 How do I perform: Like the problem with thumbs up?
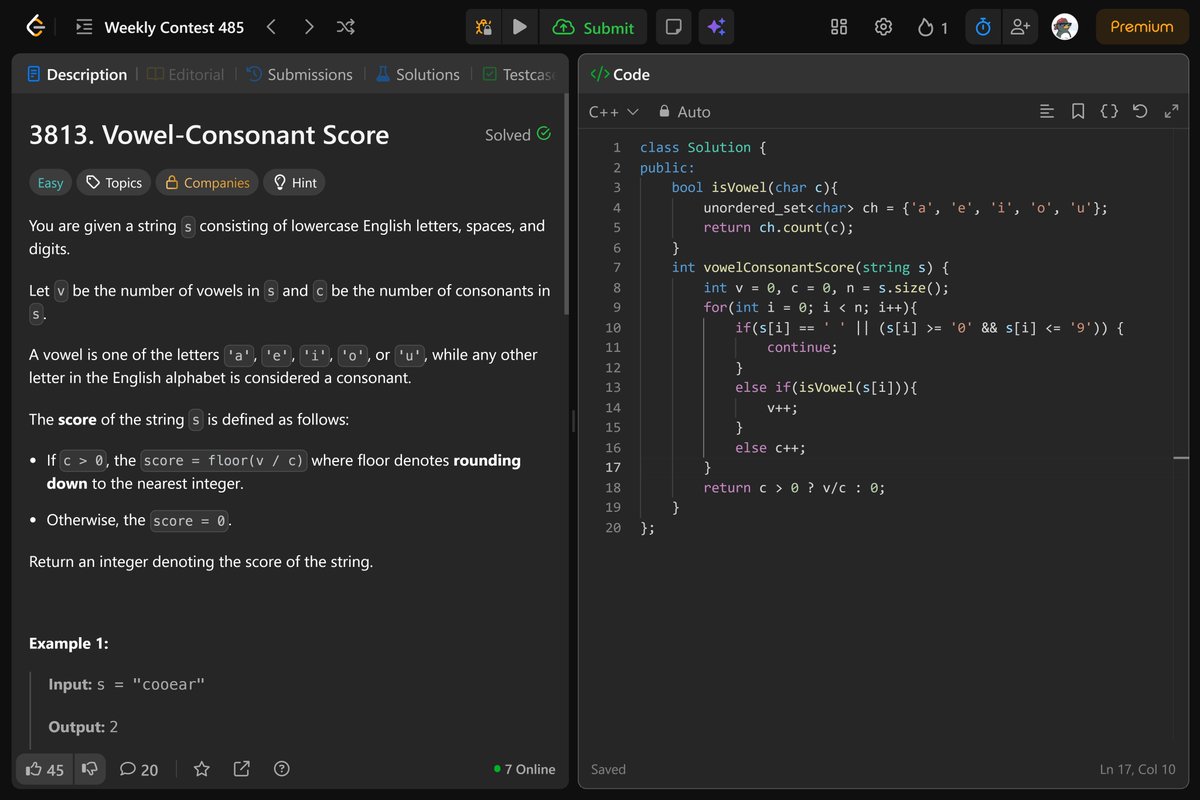[x=44, y=769]
